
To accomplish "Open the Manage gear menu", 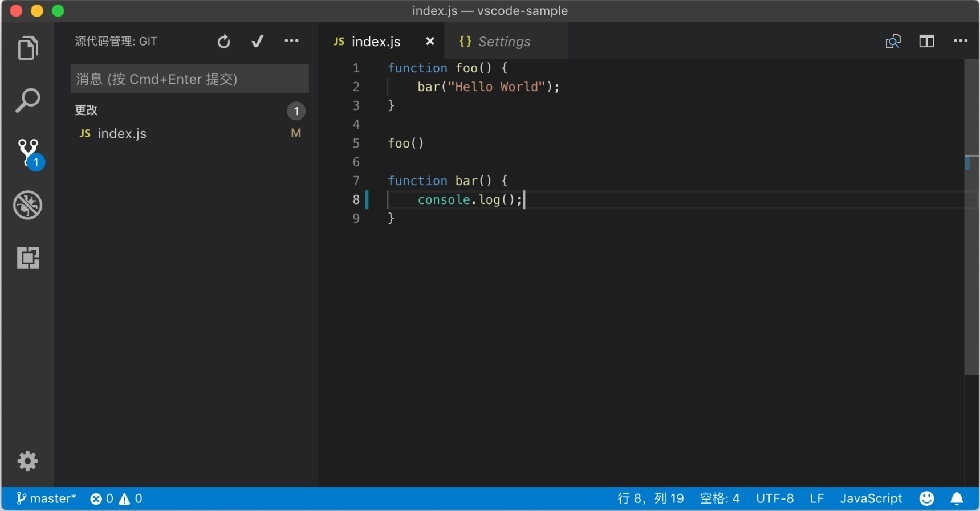I will tap(28, 461).
